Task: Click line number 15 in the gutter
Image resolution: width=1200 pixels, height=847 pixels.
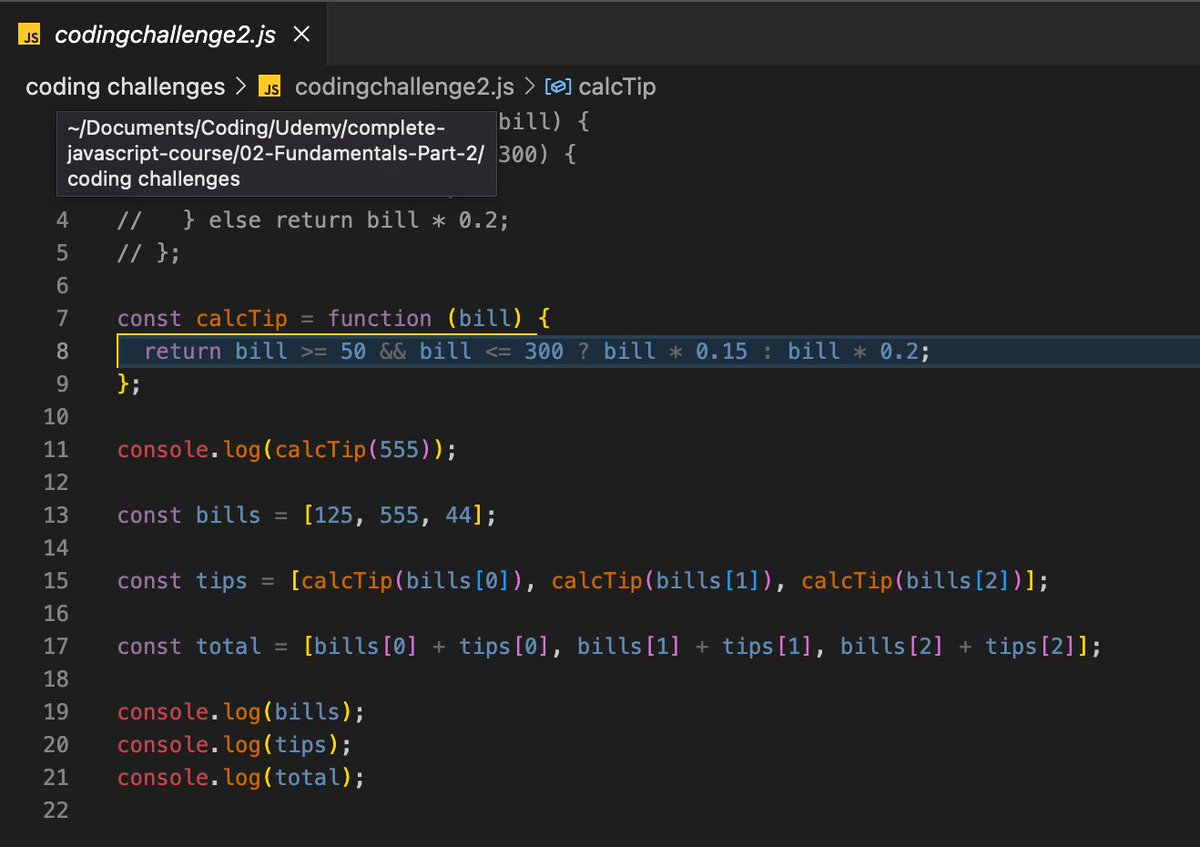Action: pos(56,581)
